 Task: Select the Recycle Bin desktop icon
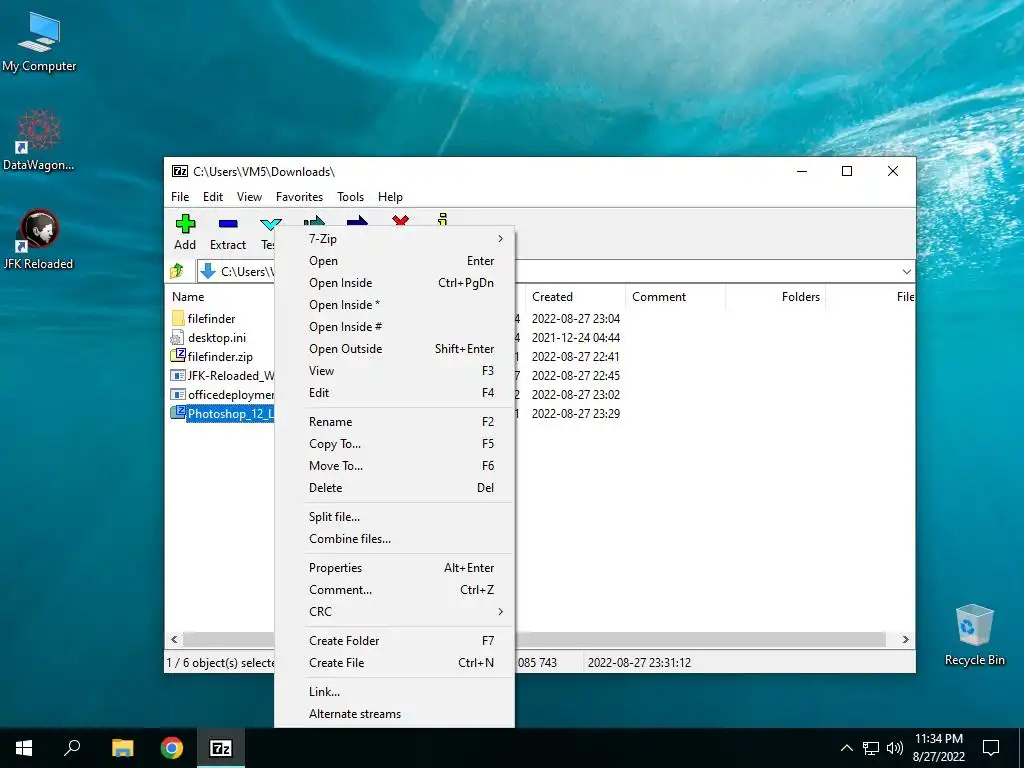coord(974,635)
